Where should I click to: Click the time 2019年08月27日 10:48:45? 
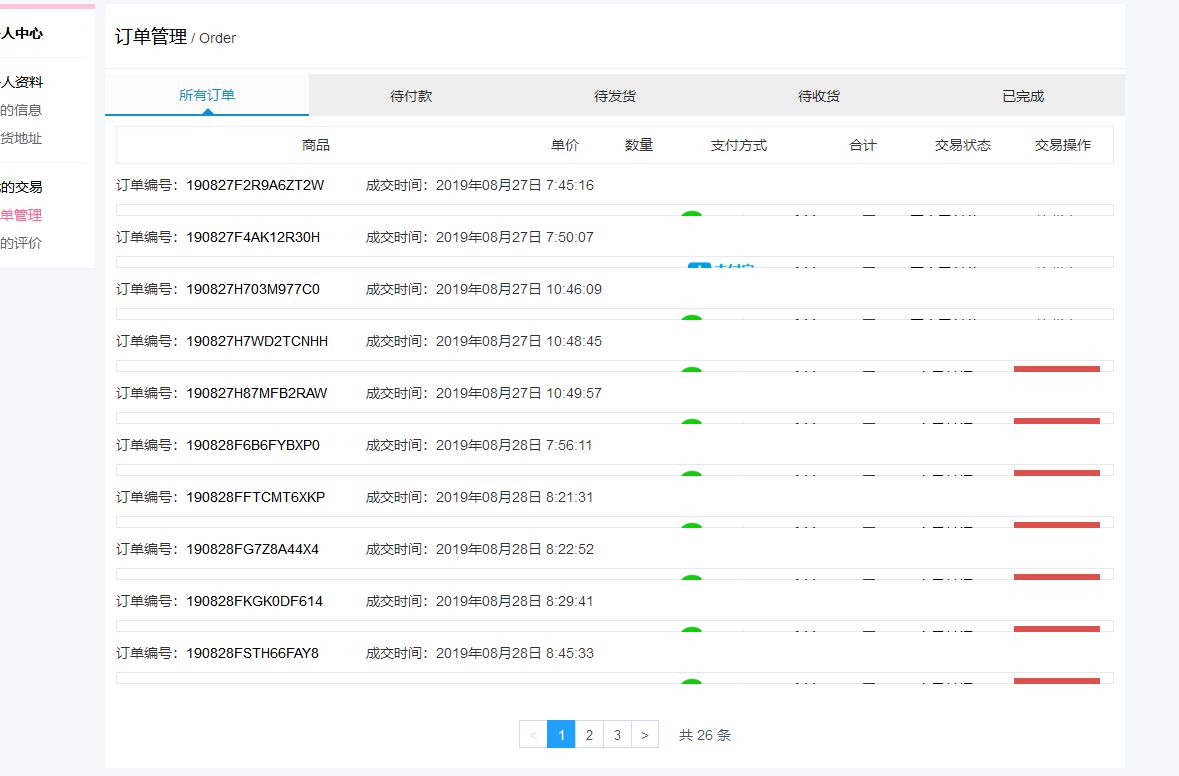[x=519, y=341]
